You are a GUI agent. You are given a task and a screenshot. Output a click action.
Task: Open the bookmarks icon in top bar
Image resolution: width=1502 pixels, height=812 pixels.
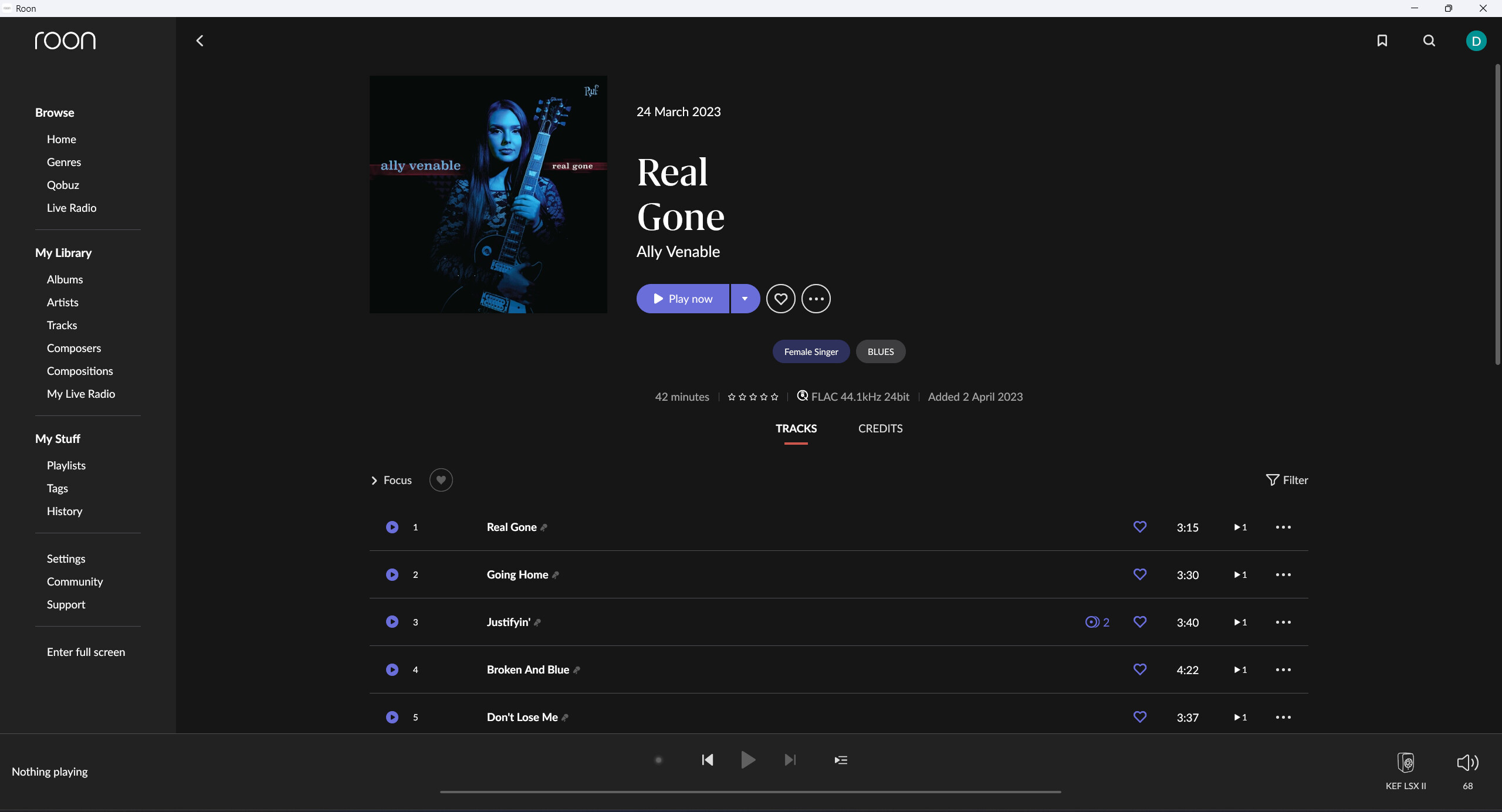pyautogui.click(x=1382, y=40)
